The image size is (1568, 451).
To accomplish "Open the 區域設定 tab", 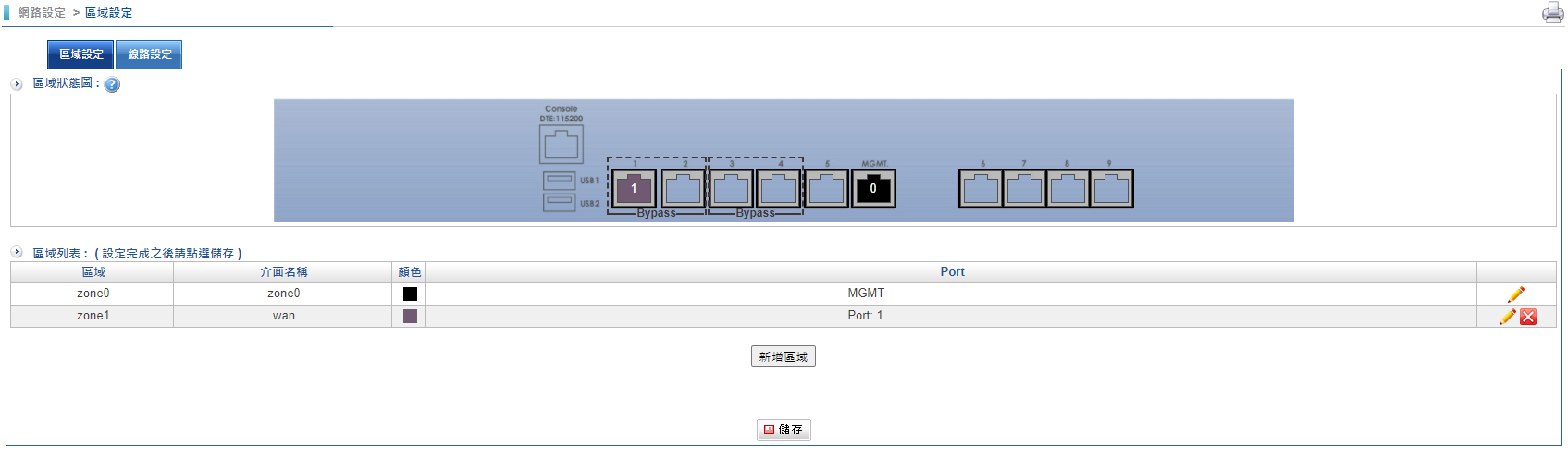I will click(x=80, y=55).
